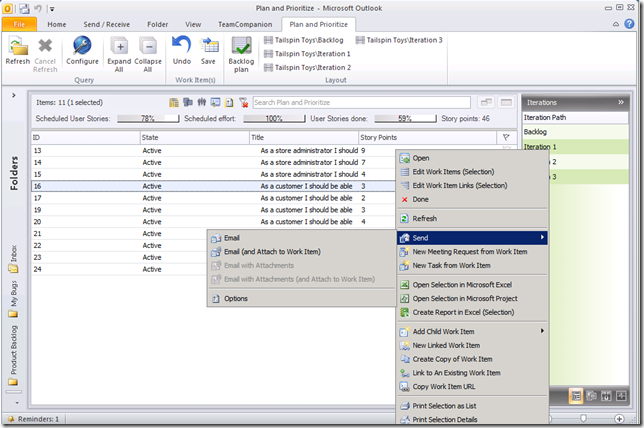Image resolution: width=644 pixels, height=428 pixels.
Task: Choose Create Copy of Work Item
Action: [472, 359]
